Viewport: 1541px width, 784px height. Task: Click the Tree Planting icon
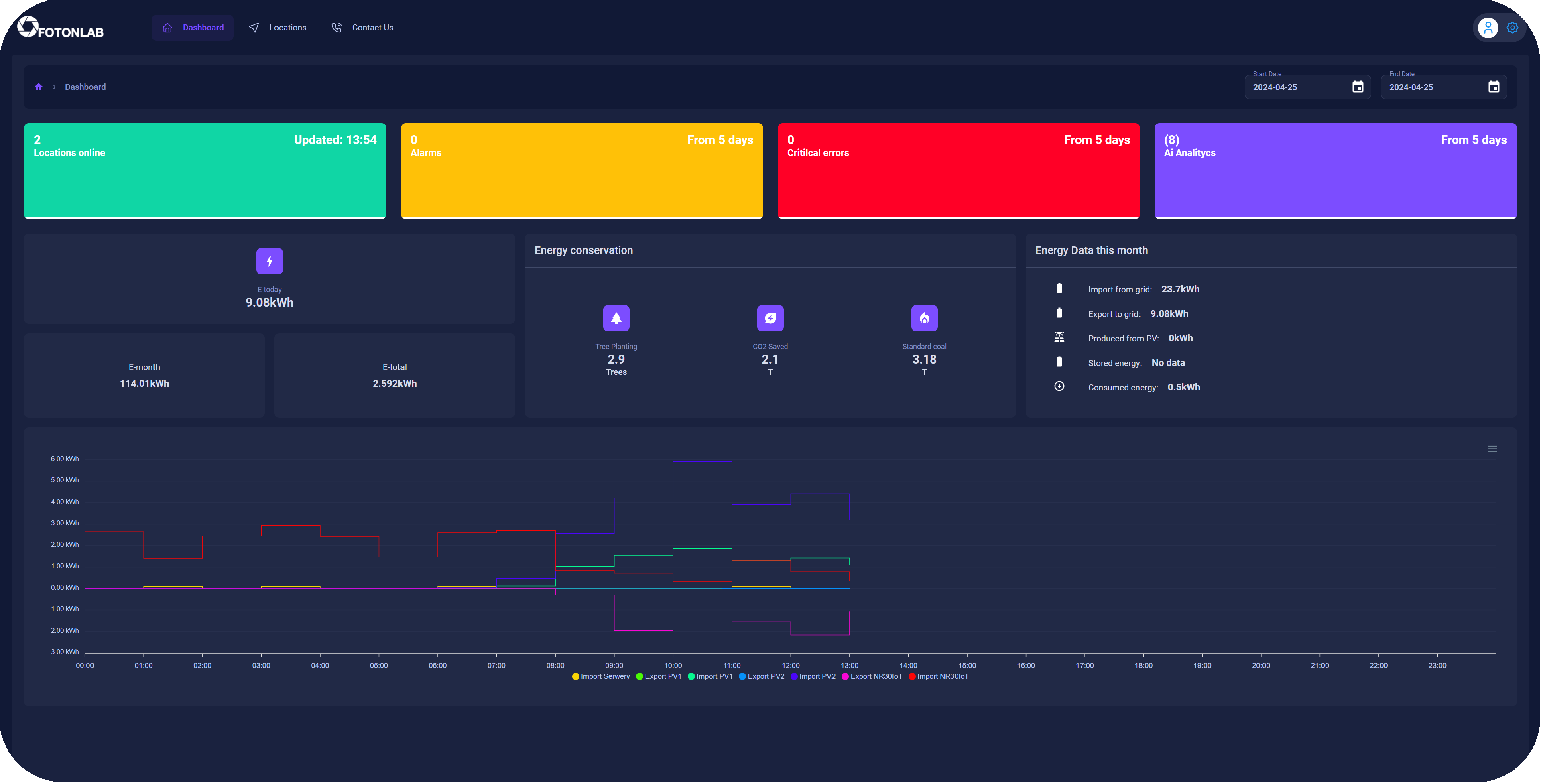point(616,318)
